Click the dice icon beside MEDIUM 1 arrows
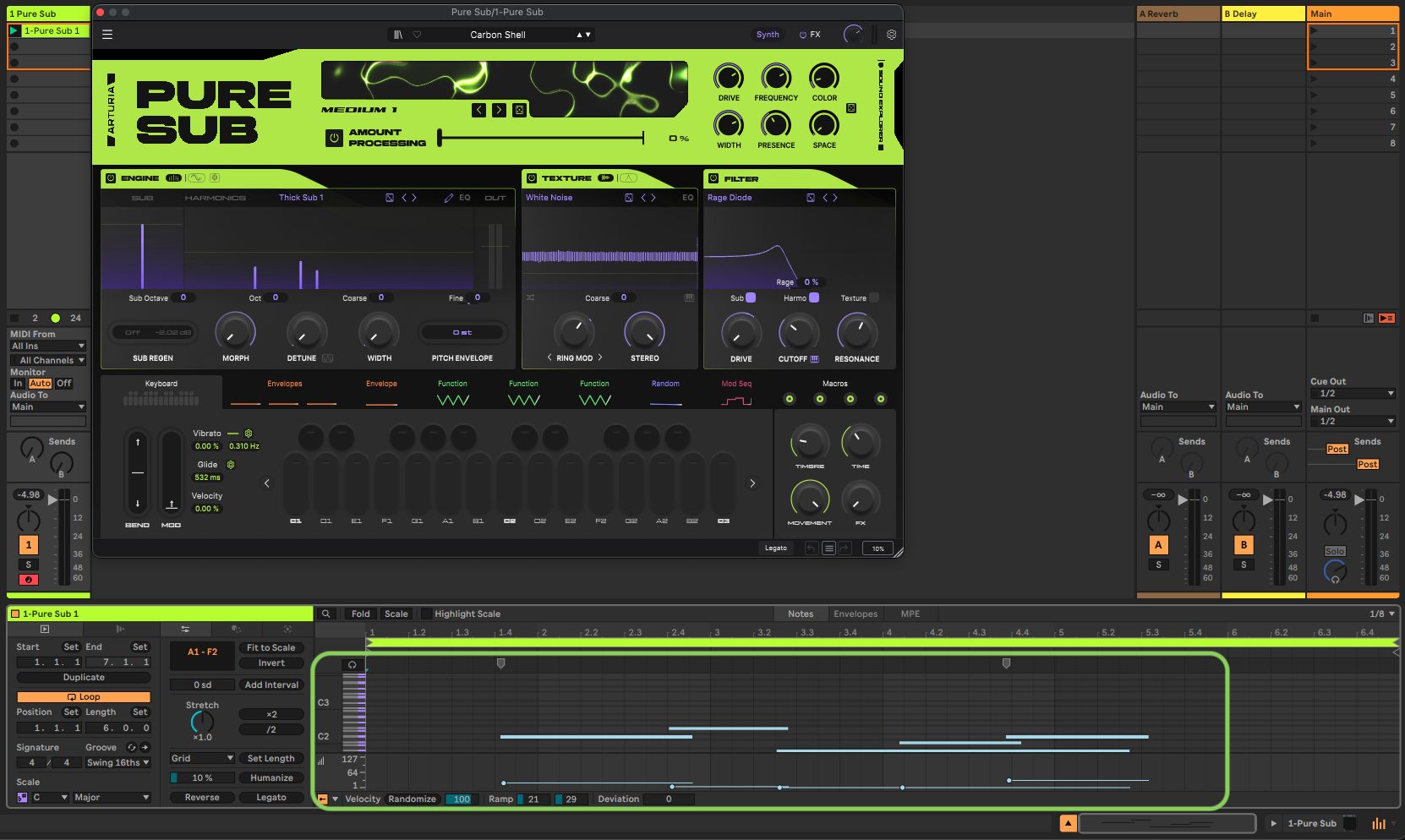Viewport: 1405px width, 840px height. [519, 110]
